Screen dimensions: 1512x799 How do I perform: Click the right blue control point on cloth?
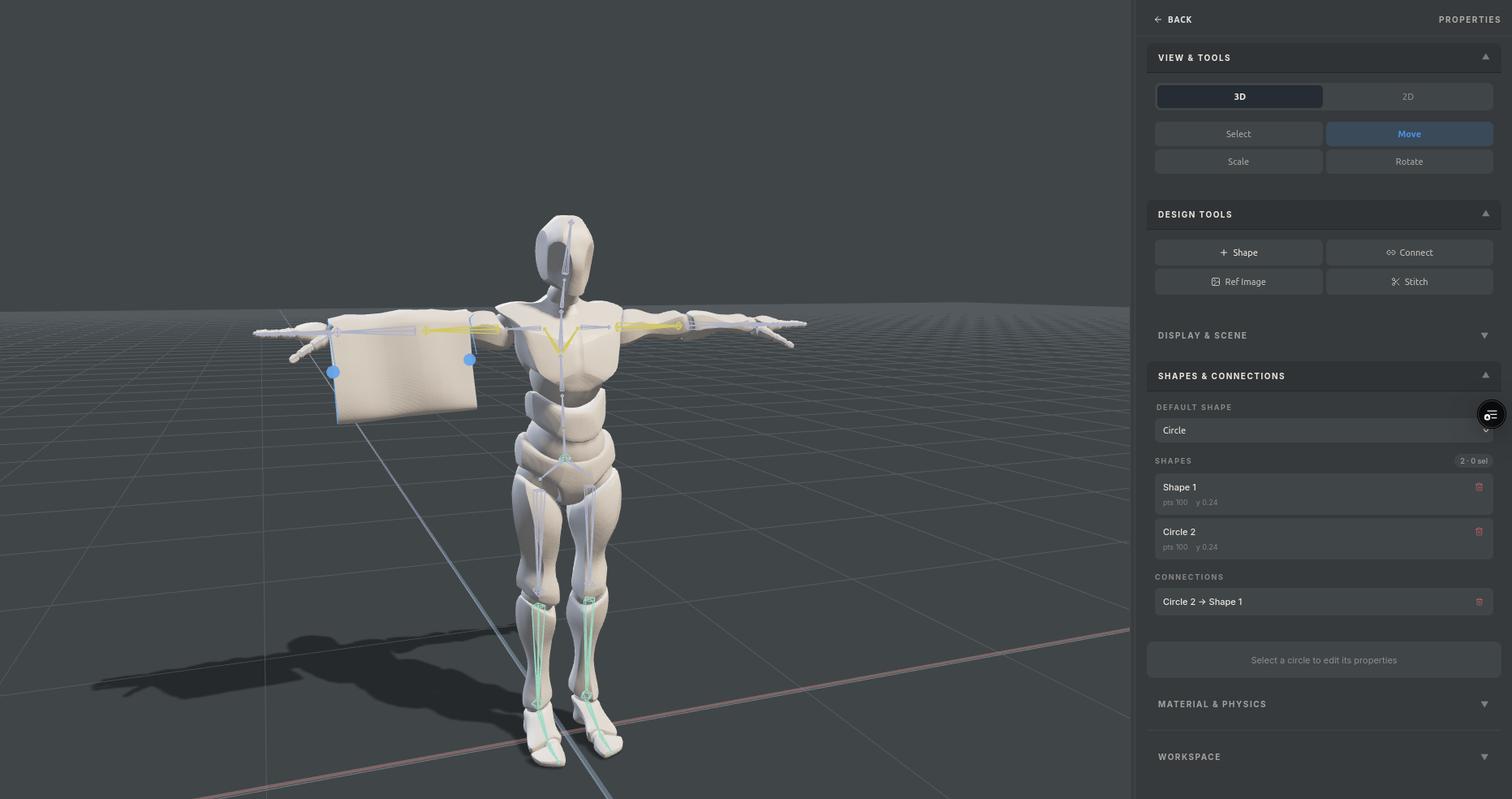point(469,360)
